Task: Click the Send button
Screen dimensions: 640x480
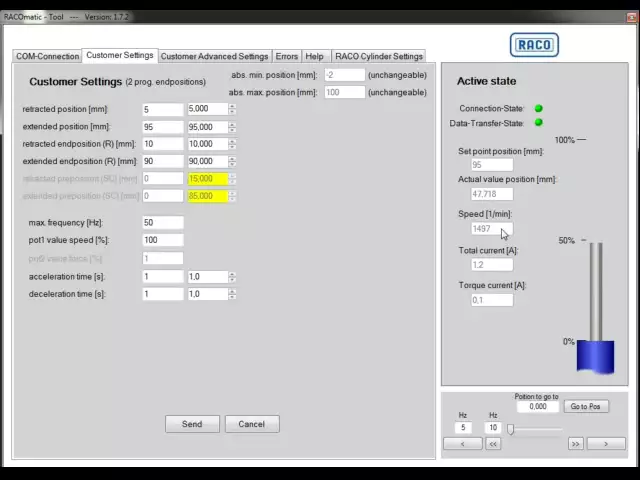Action: pyautogui.click(x=192, y=424)
